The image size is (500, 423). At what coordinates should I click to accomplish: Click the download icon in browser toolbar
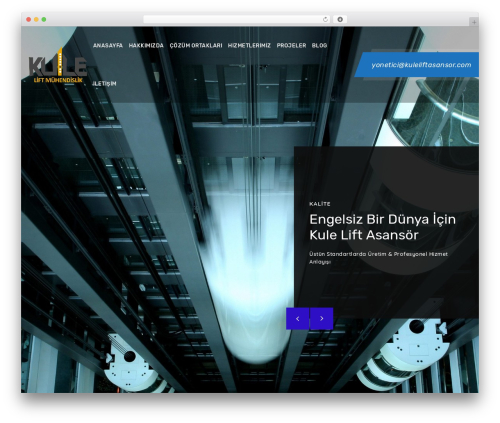point(340,19)
